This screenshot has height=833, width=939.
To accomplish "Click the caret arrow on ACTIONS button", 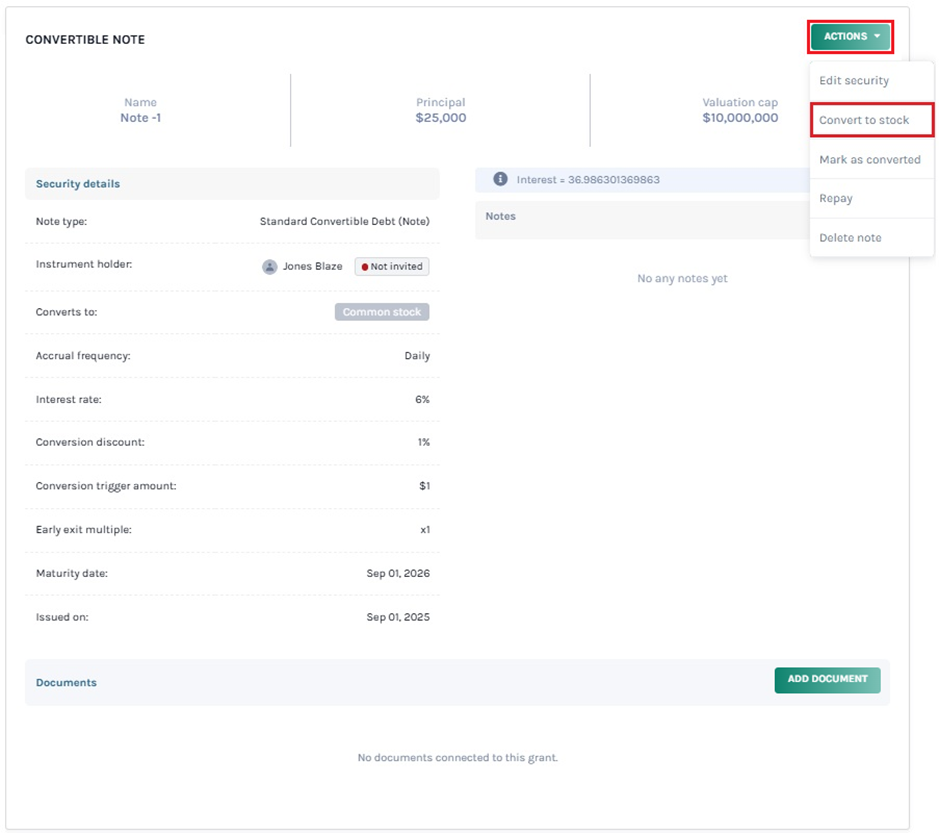I will 877,37.
